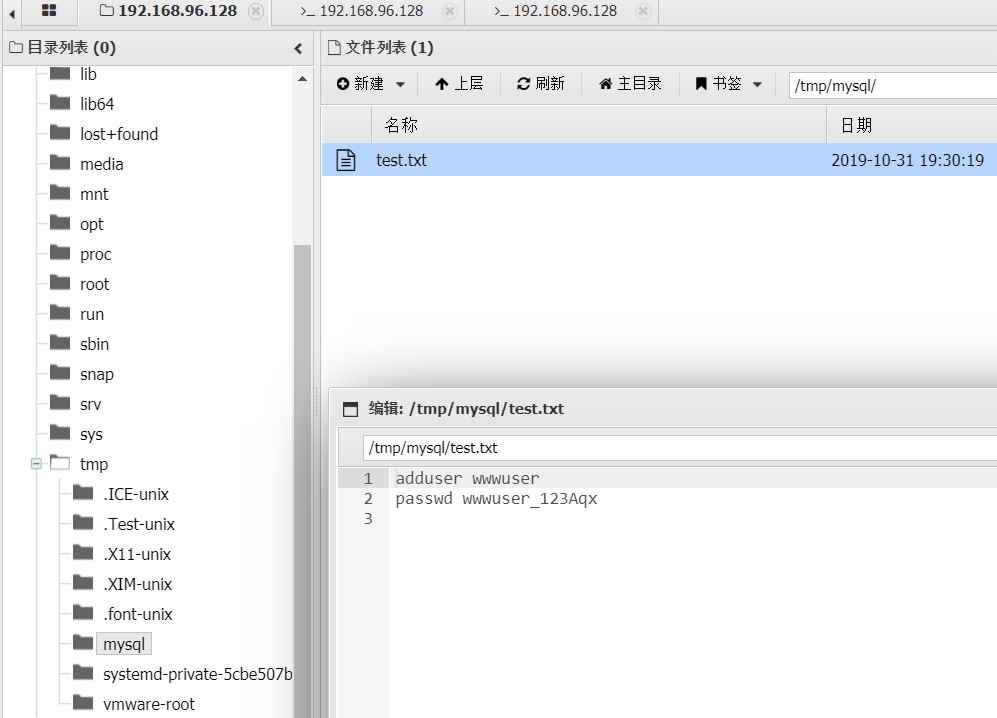Open the lib folder in tree
Viewport: 997px width, 718px height.
pyautogui.click(x=88, y=74)
